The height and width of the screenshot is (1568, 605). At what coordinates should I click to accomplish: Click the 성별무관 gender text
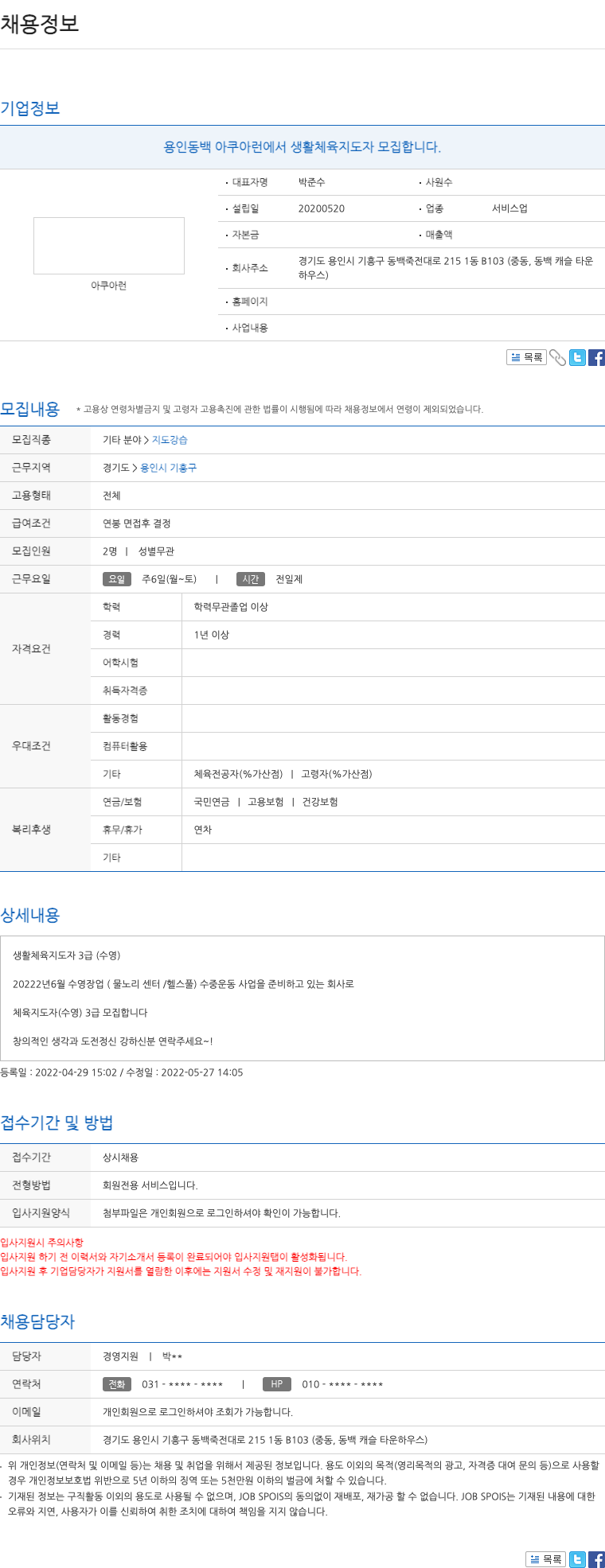point(156,551)
